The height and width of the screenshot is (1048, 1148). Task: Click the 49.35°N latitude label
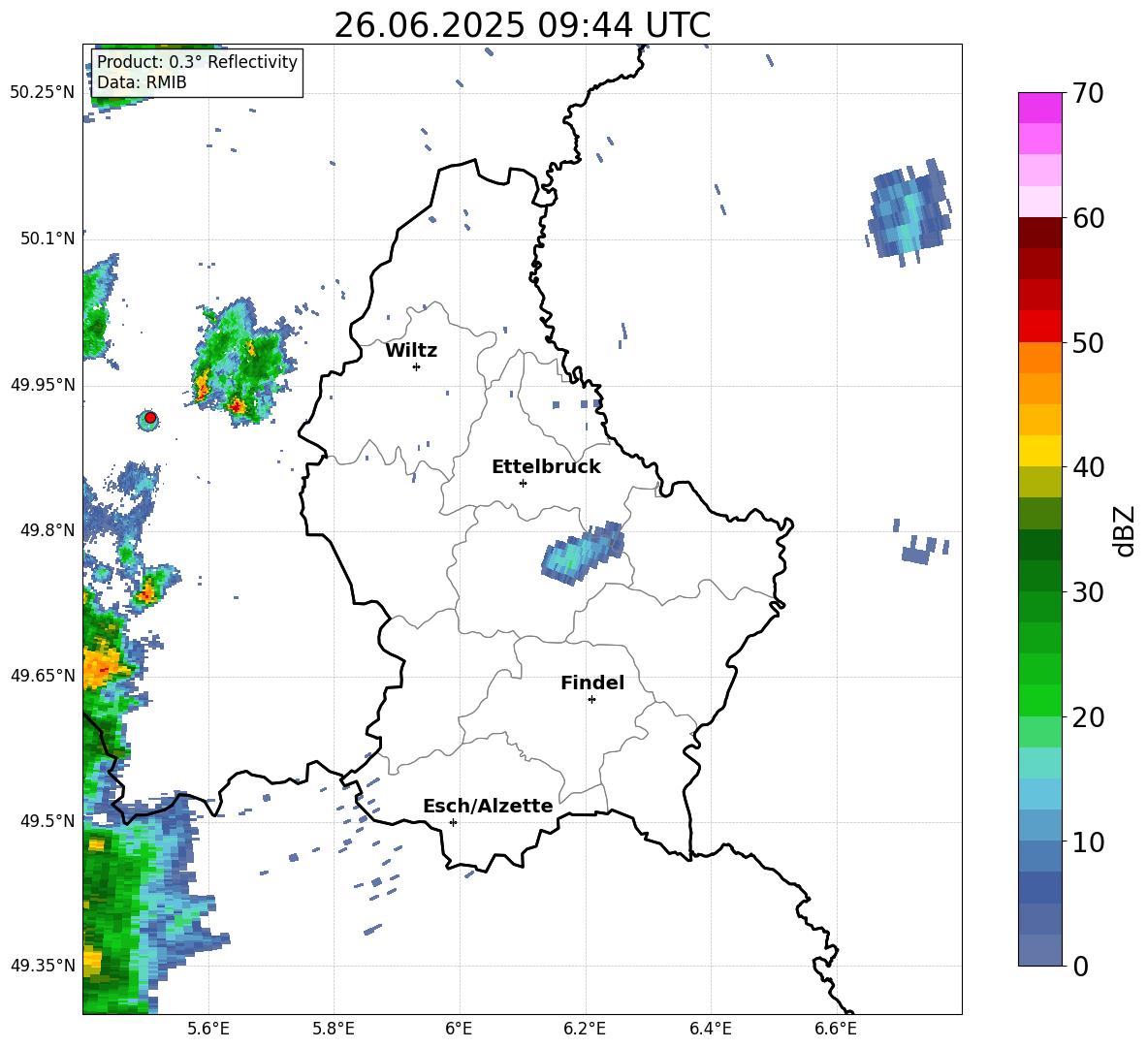42,966
